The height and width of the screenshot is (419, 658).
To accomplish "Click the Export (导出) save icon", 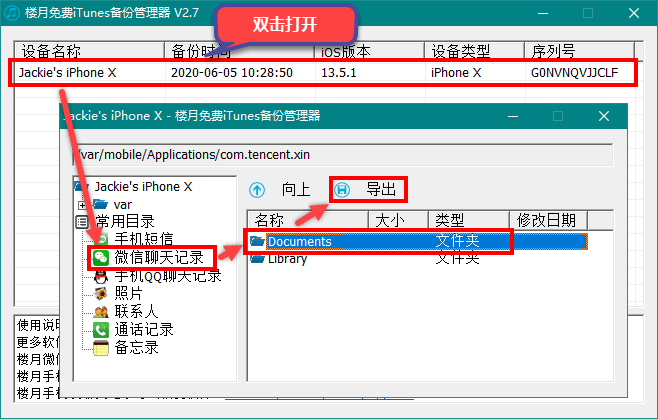I will click(x=342, y=189).
